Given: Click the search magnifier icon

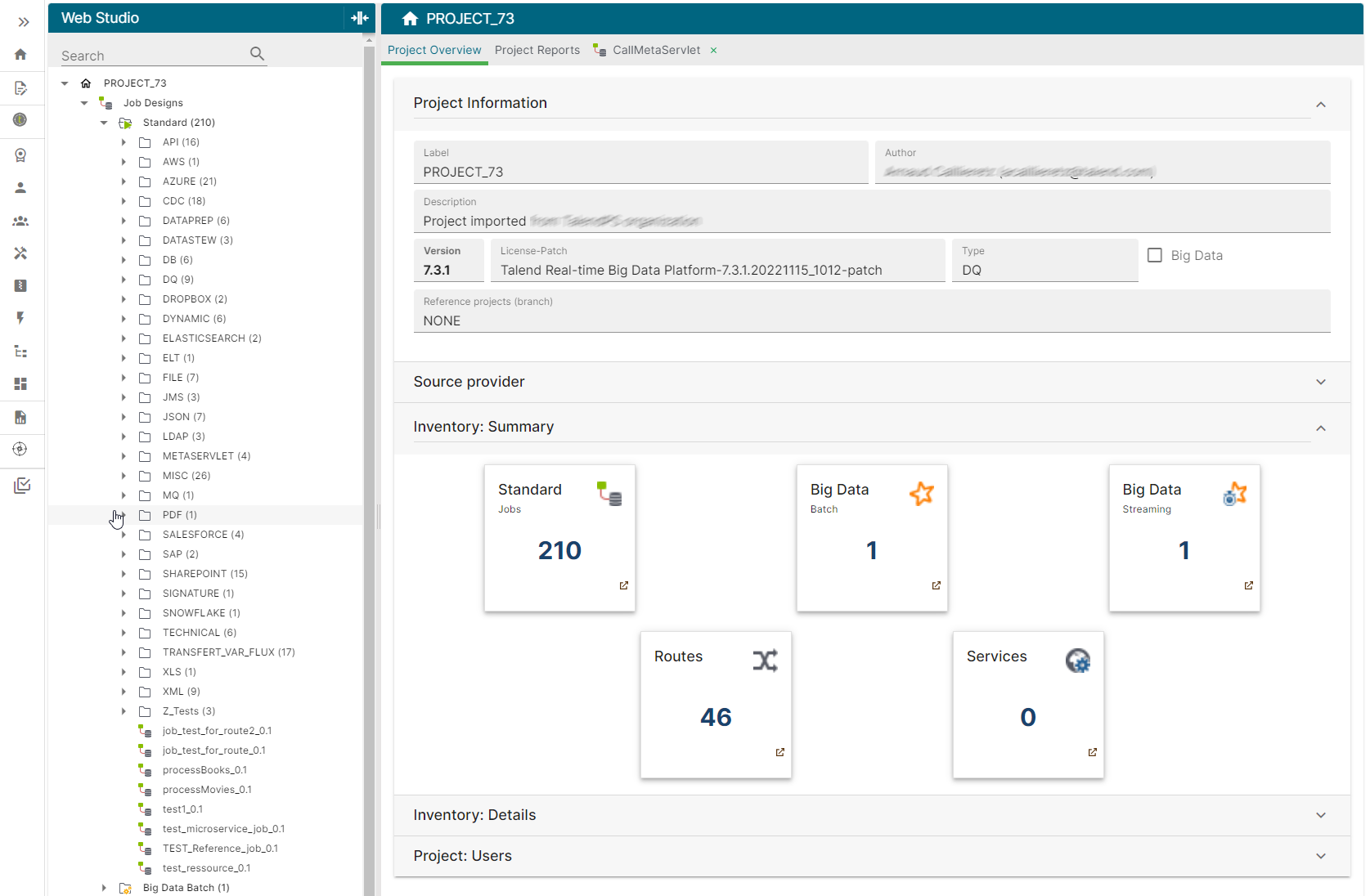Looking at the screenshot, I should 257,54.
